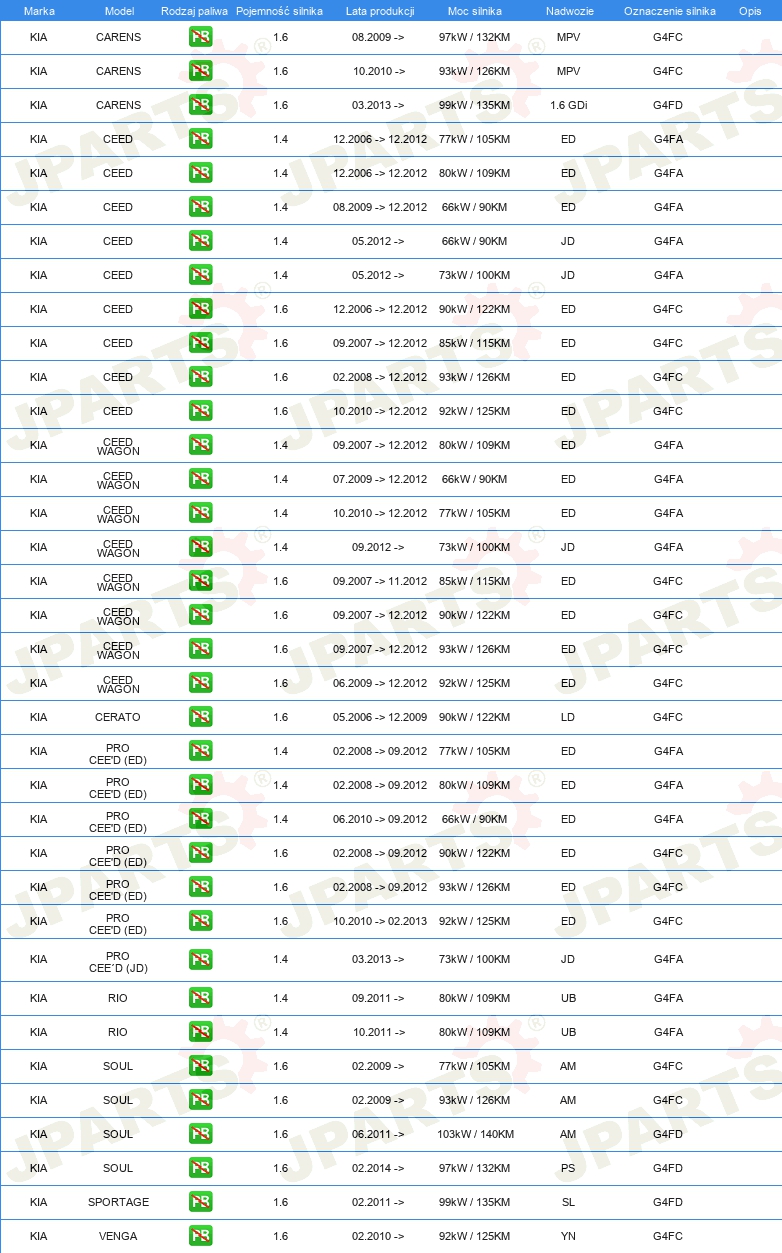Click the 07.2009 -> 12.2012 production years cell
The image size is (782, 1253).
pos(380,479)
